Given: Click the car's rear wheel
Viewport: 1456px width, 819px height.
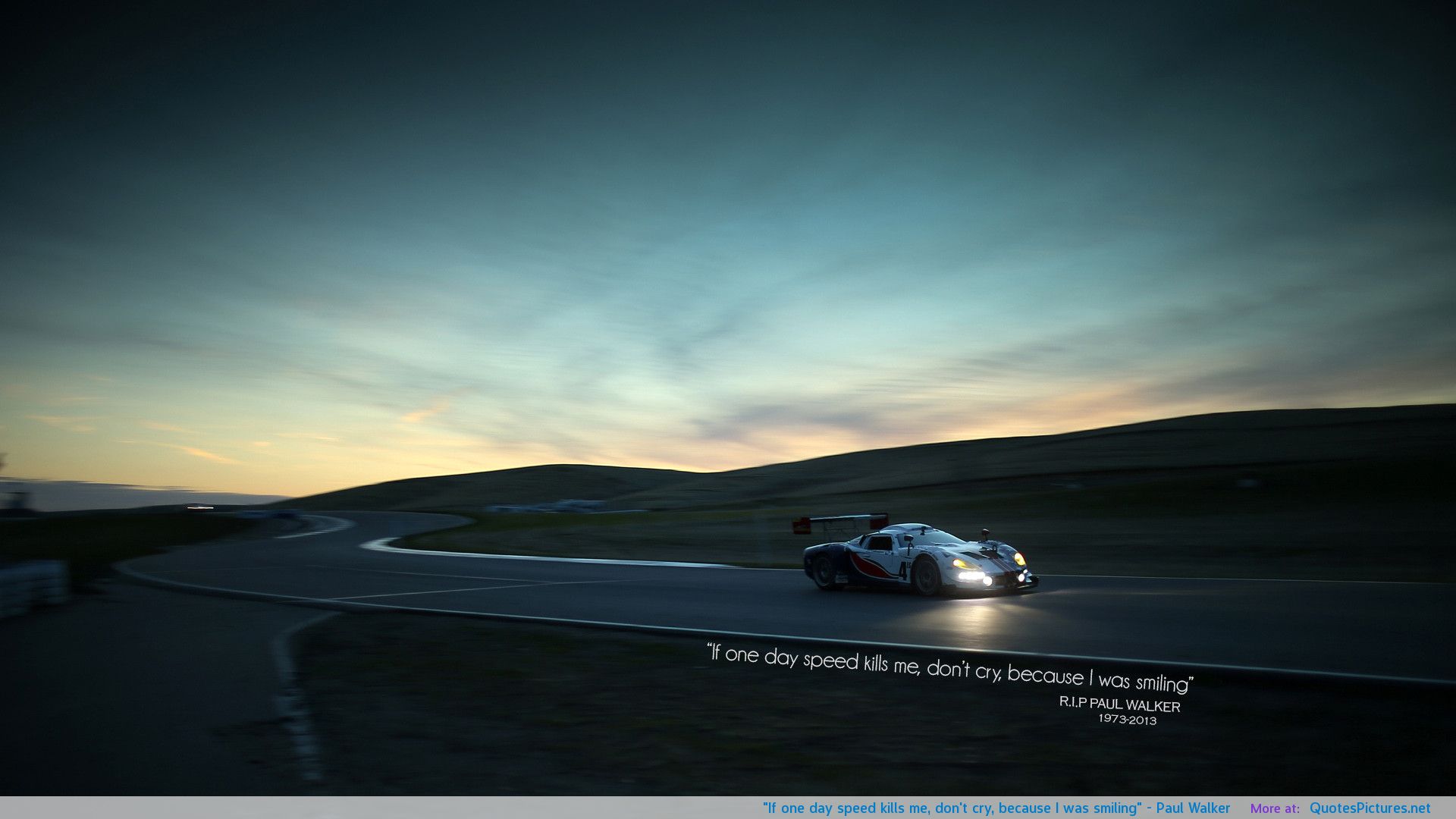Looking at the screenshot, I should (824, 573).
